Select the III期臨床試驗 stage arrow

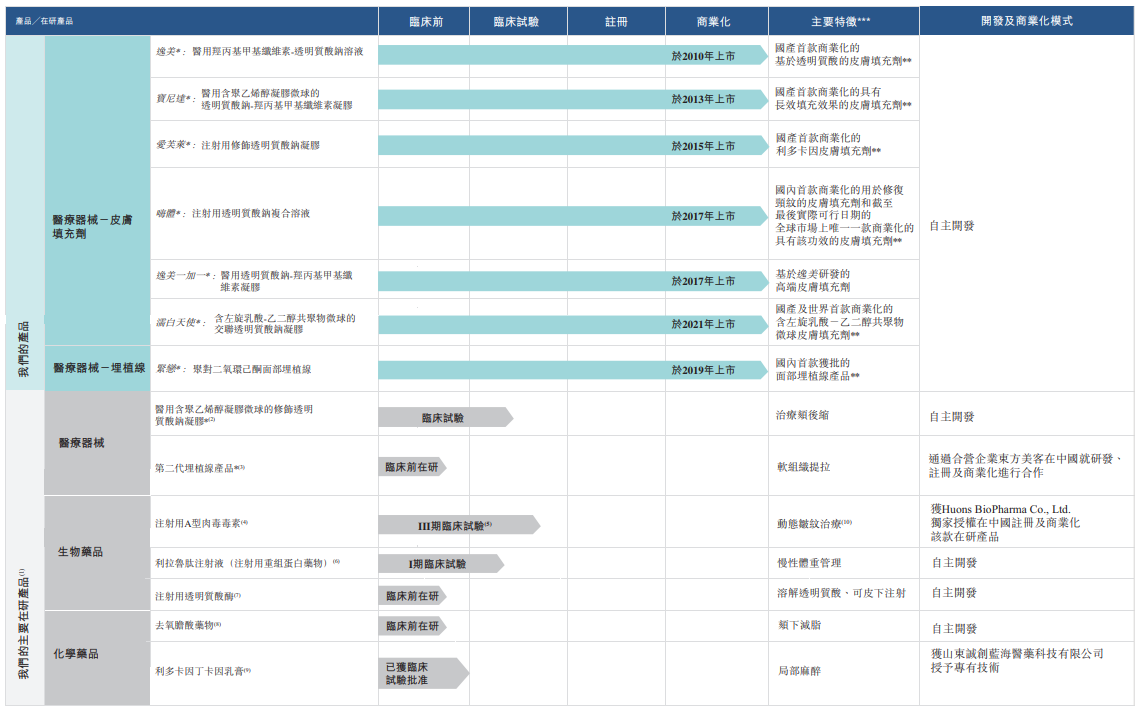(459, 525)
